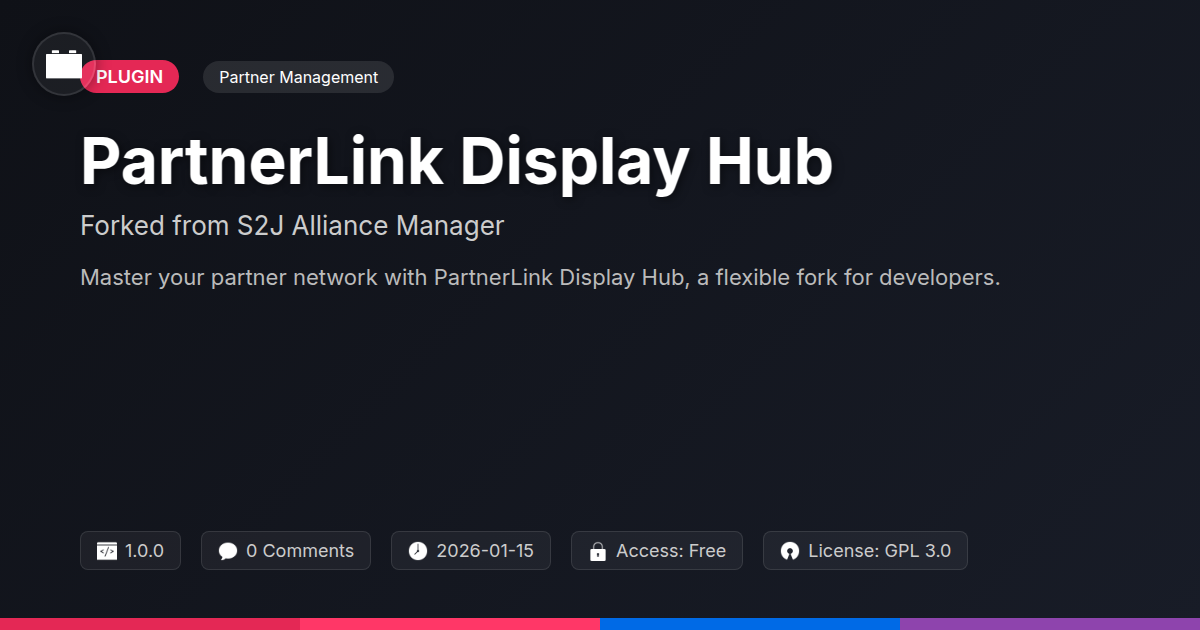Click the speech bubble comments icon

coord(228,551)
